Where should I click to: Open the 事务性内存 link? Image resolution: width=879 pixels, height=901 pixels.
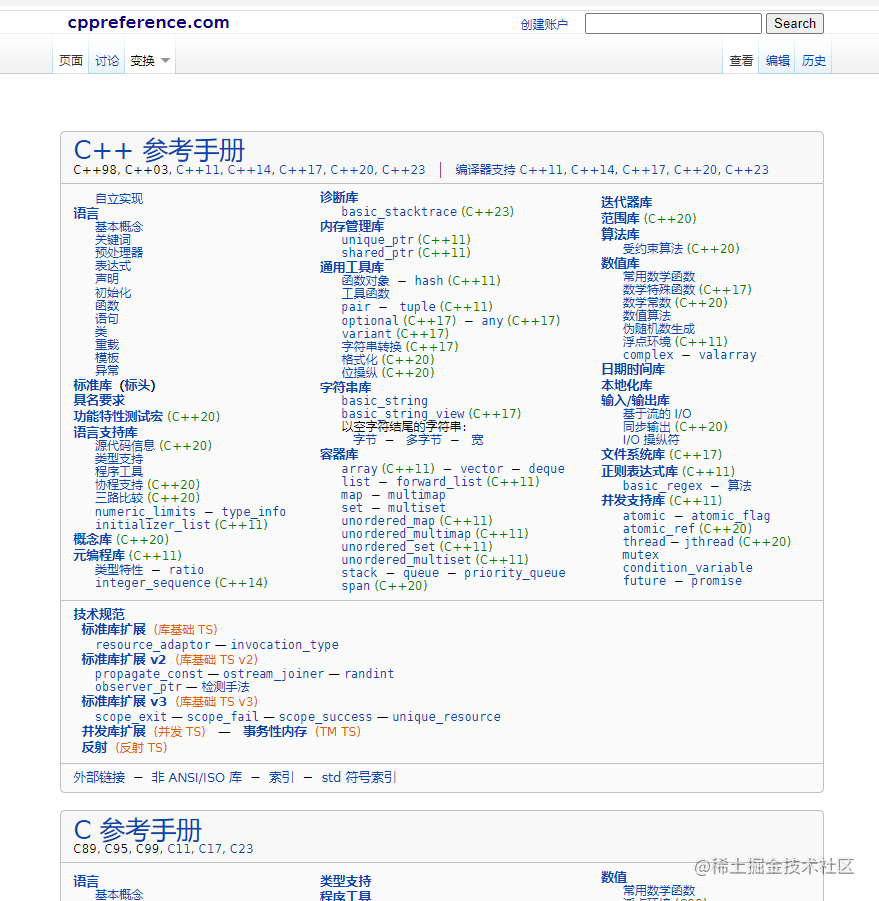click(x=275, y=731)
